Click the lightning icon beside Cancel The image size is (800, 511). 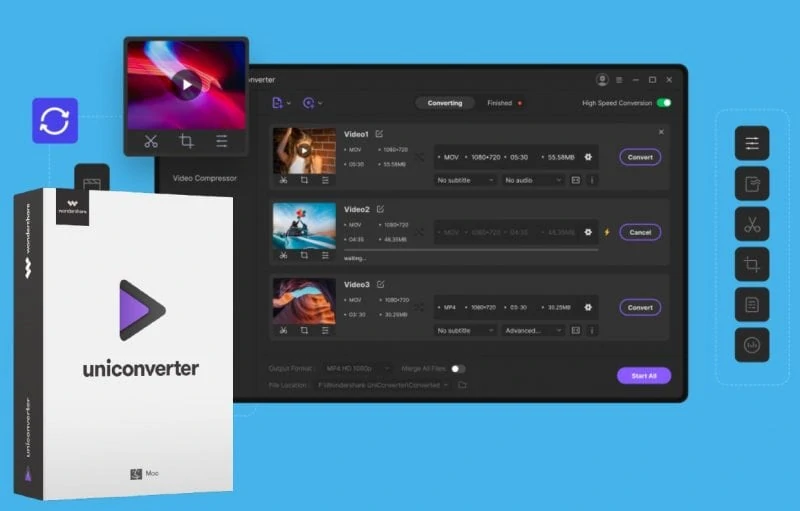[x=607, y=232]
